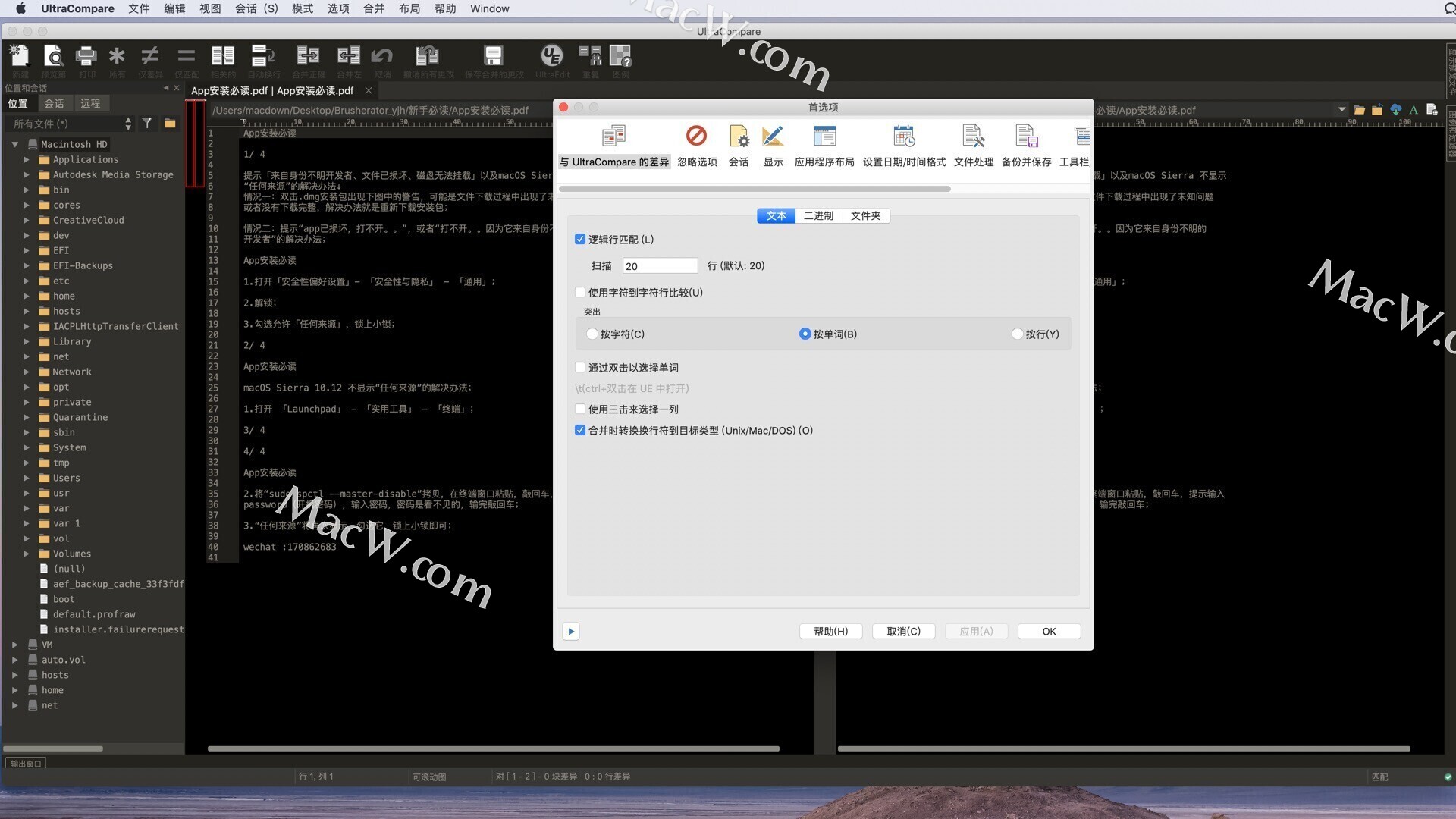Select 与 UltraCompare 的差异 preferences category

pos(614,146)
